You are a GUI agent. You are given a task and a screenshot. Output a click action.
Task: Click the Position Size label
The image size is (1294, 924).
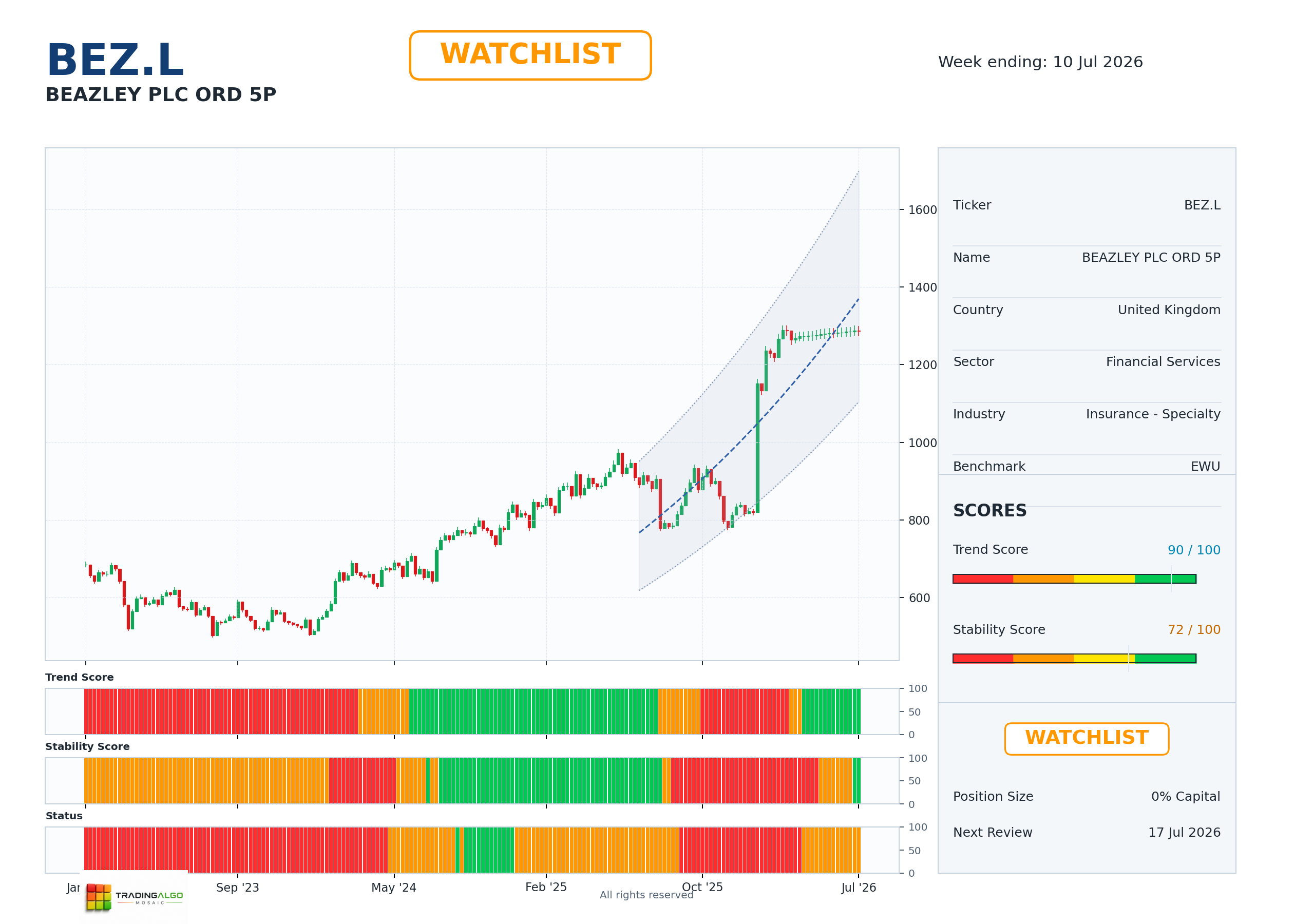(x=993, y=797)
